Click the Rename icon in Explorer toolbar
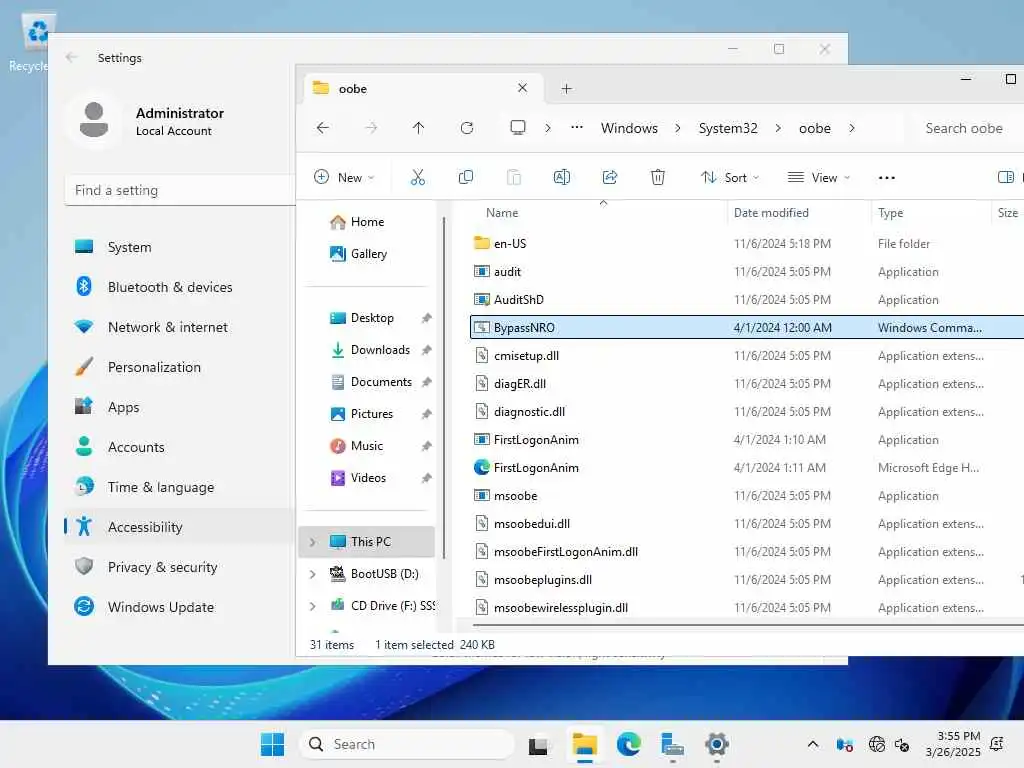1024x768 pixels. (562, 177)
